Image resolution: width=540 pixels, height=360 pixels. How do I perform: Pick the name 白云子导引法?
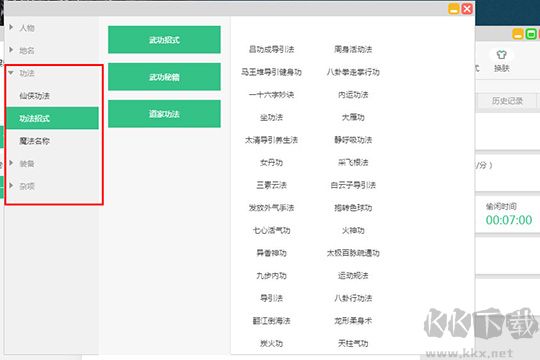353,185
